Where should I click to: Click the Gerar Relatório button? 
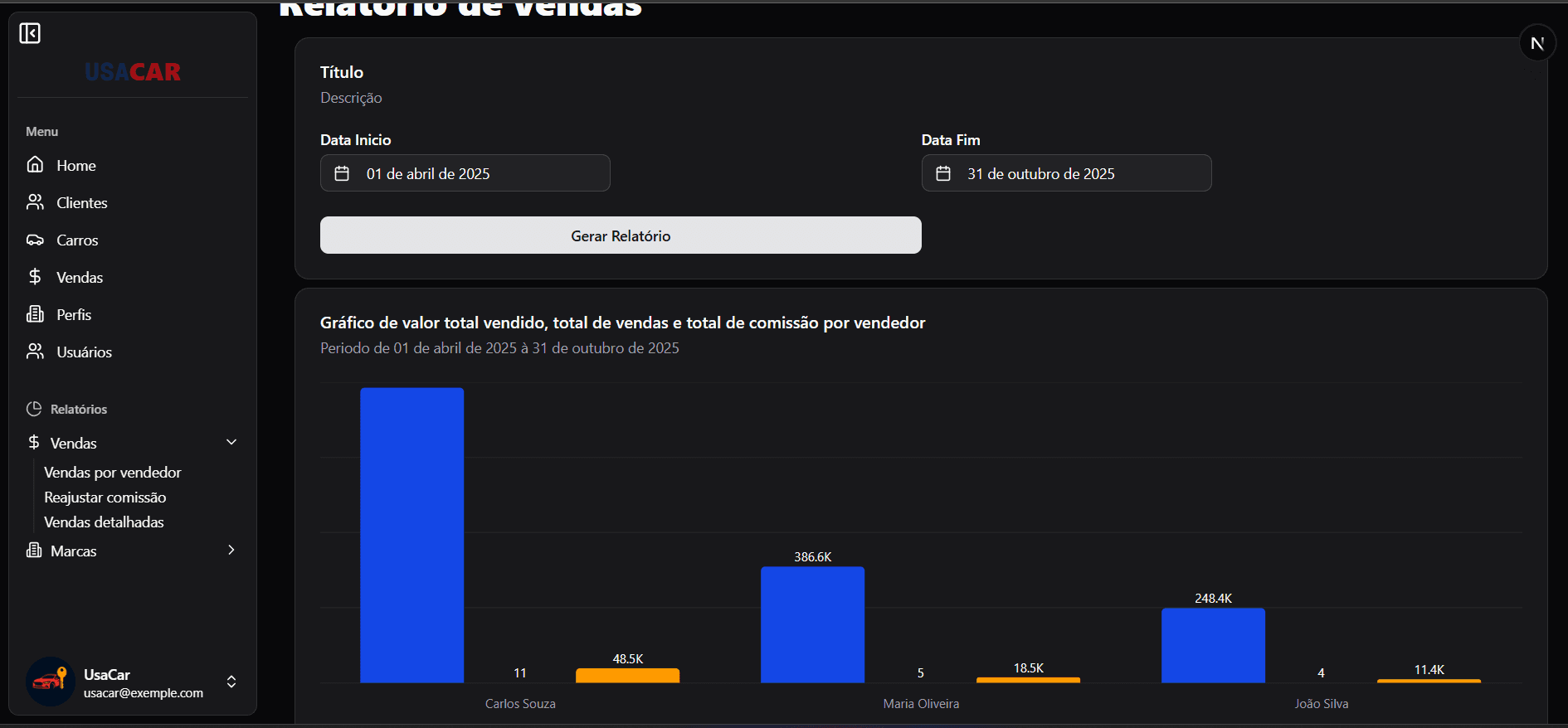click(621, 235)
